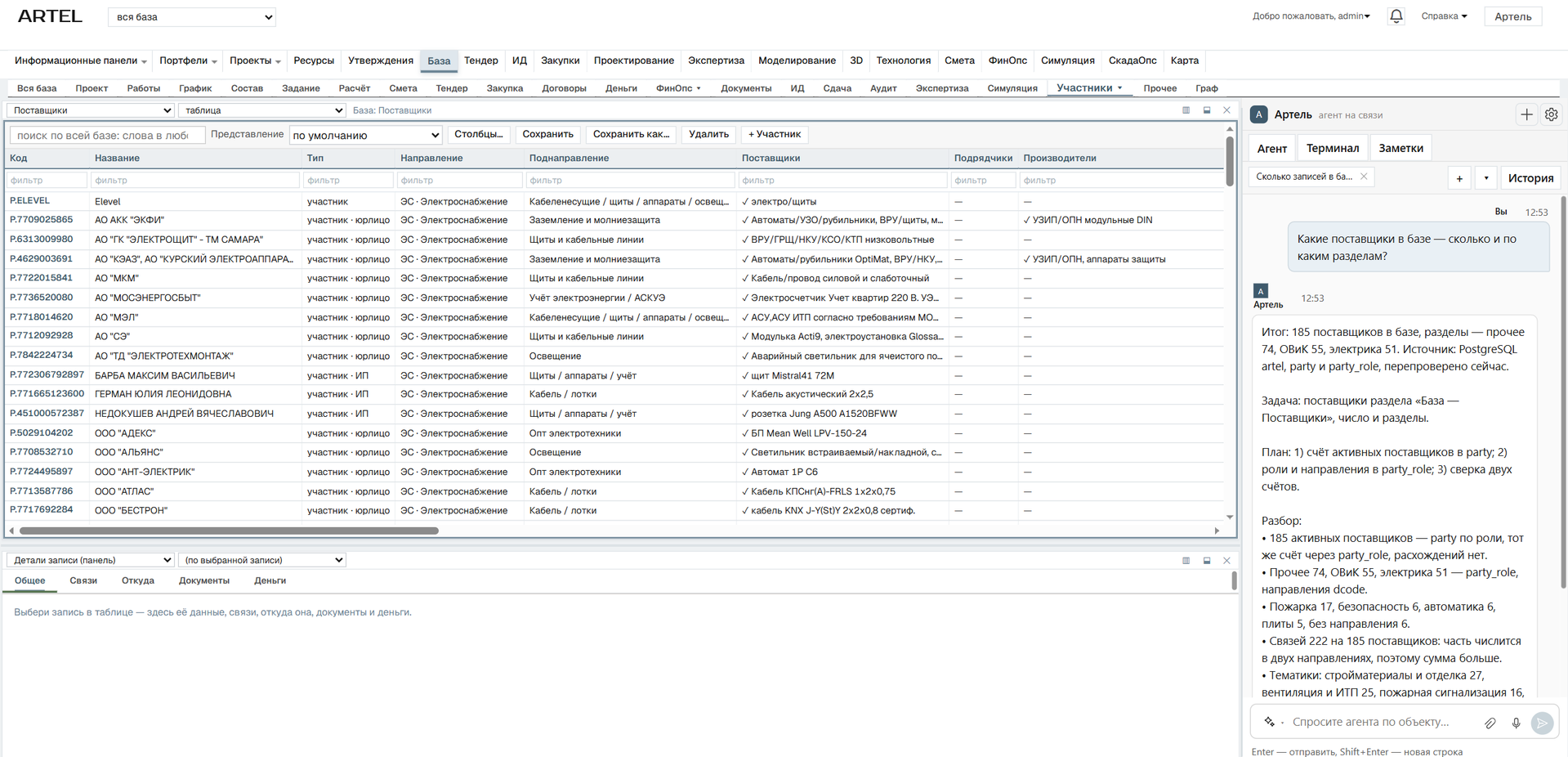
Task: Click the columns layout icon of the Детали записи panel
Action: 1186,561
